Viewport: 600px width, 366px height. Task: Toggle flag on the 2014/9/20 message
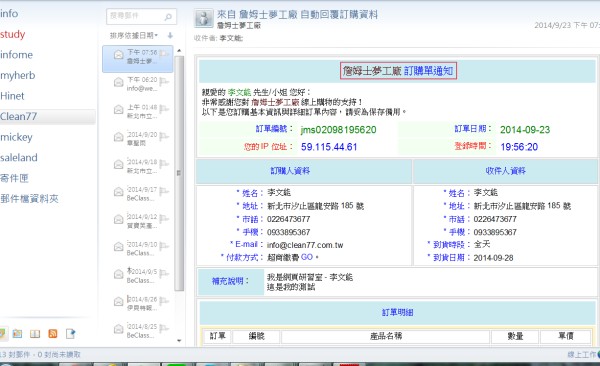[164, 136]
